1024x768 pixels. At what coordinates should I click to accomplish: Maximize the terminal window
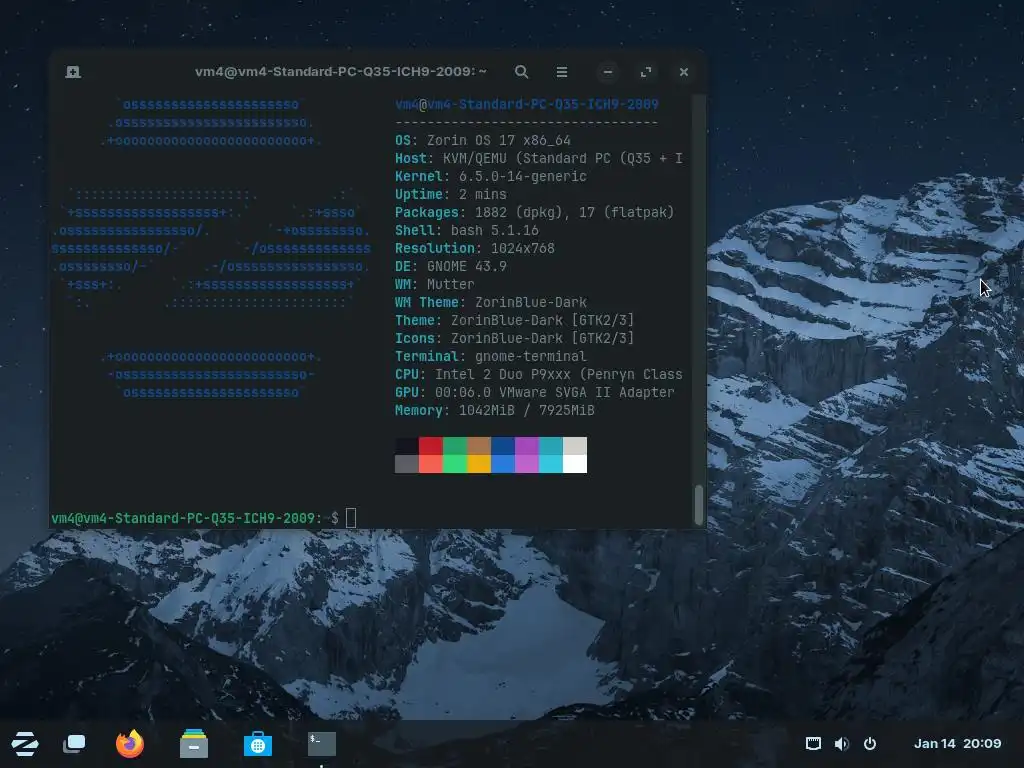(646, 72)
